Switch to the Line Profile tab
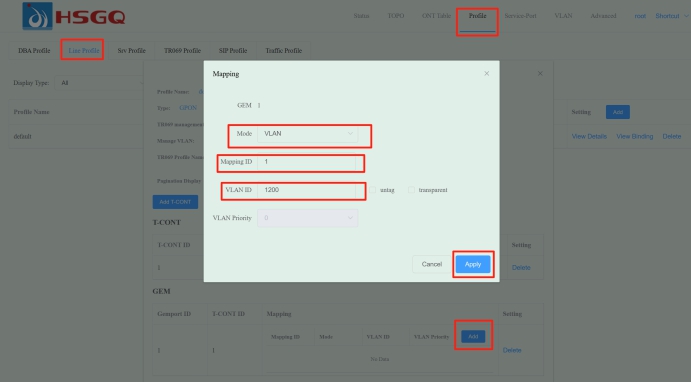The image size is (691, 383). (84, 50)
